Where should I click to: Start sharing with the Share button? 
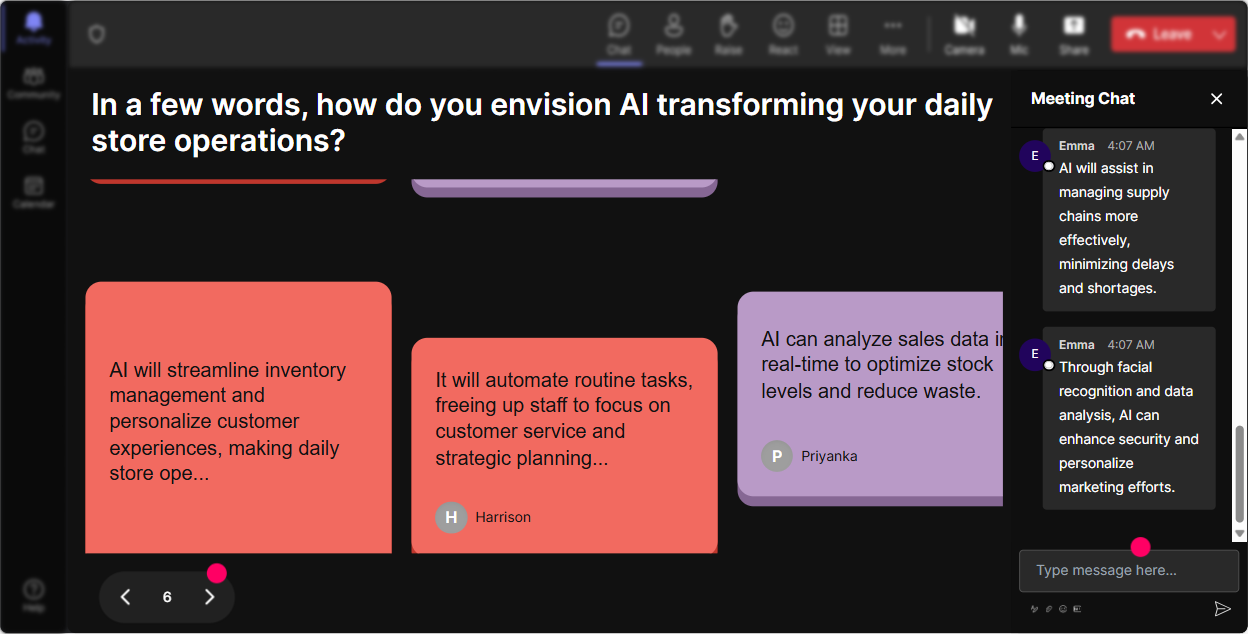pyautogui.click(x=1074, y=34)
